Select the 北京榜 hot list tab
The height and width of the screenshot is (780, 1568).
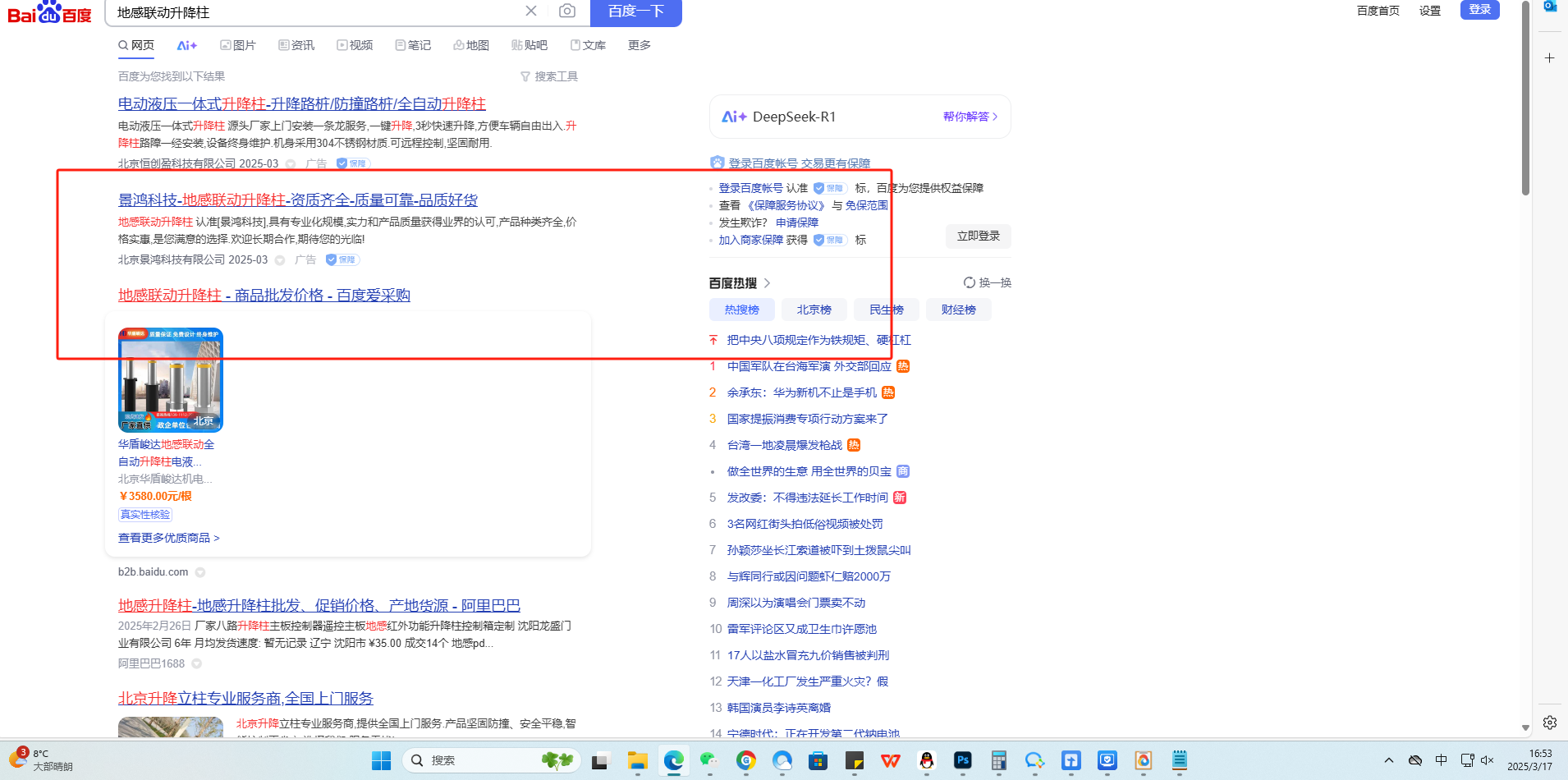(814, 310)
